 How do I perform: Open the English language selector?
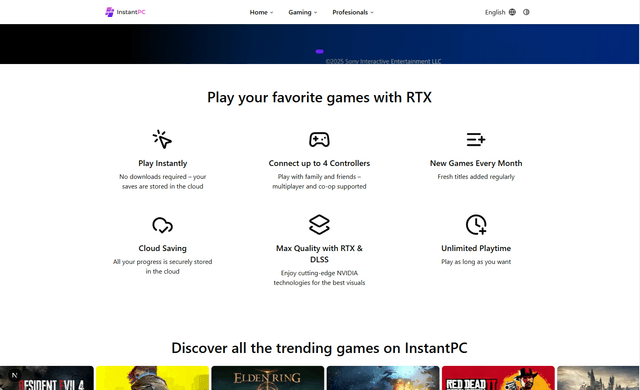500,12
